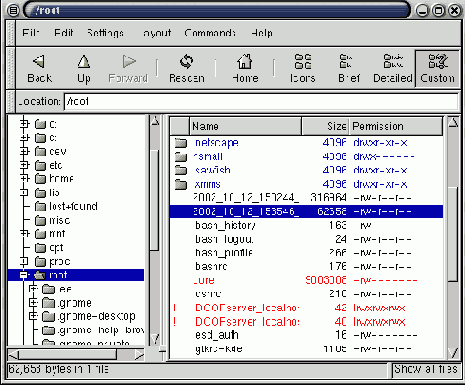Go back with the Back arrow icon

[39, 61]
